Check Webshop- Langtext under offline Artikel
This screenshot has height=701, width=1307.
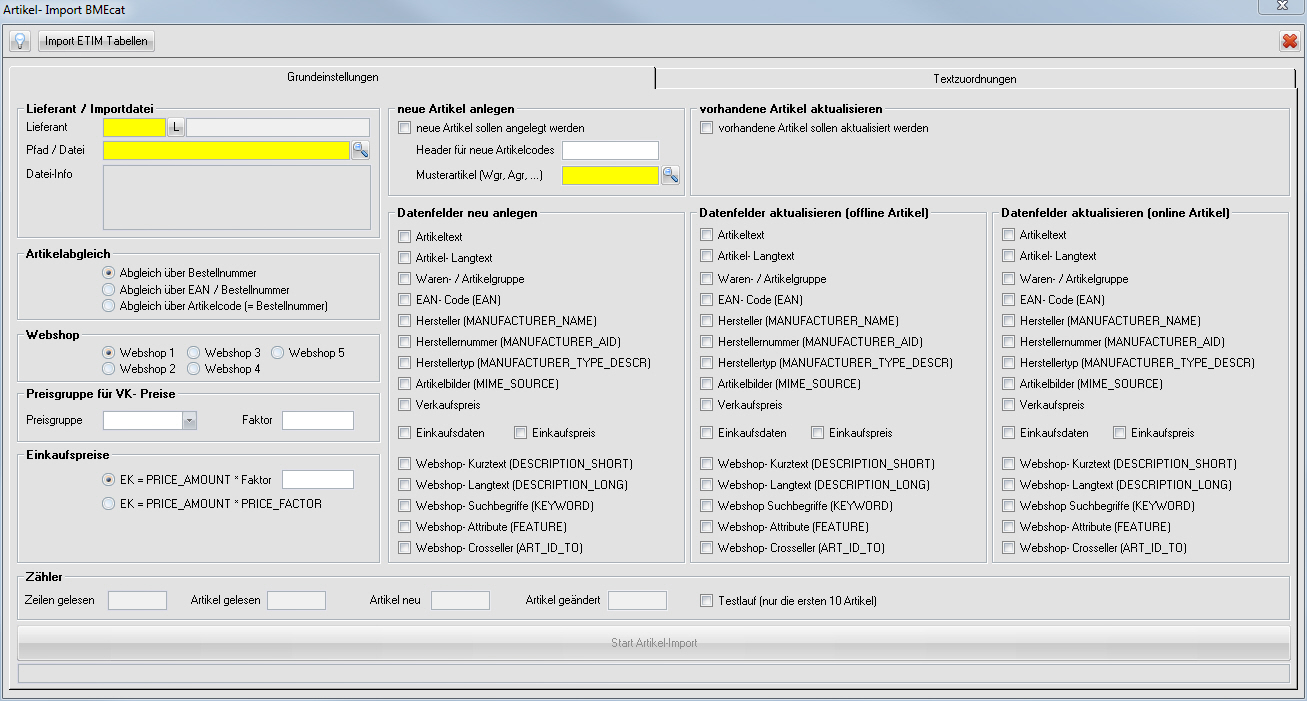coord(707,485)
